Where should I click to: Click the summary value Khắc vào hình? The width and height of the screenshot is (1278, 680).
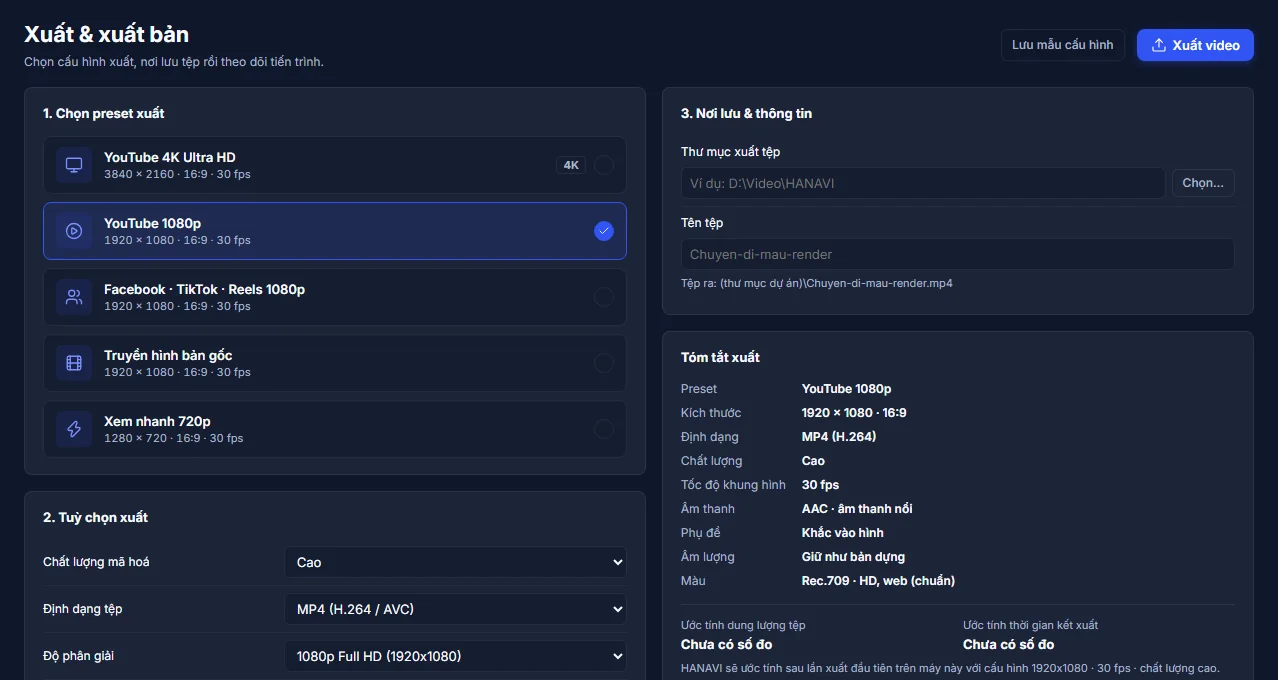point(843,533)
